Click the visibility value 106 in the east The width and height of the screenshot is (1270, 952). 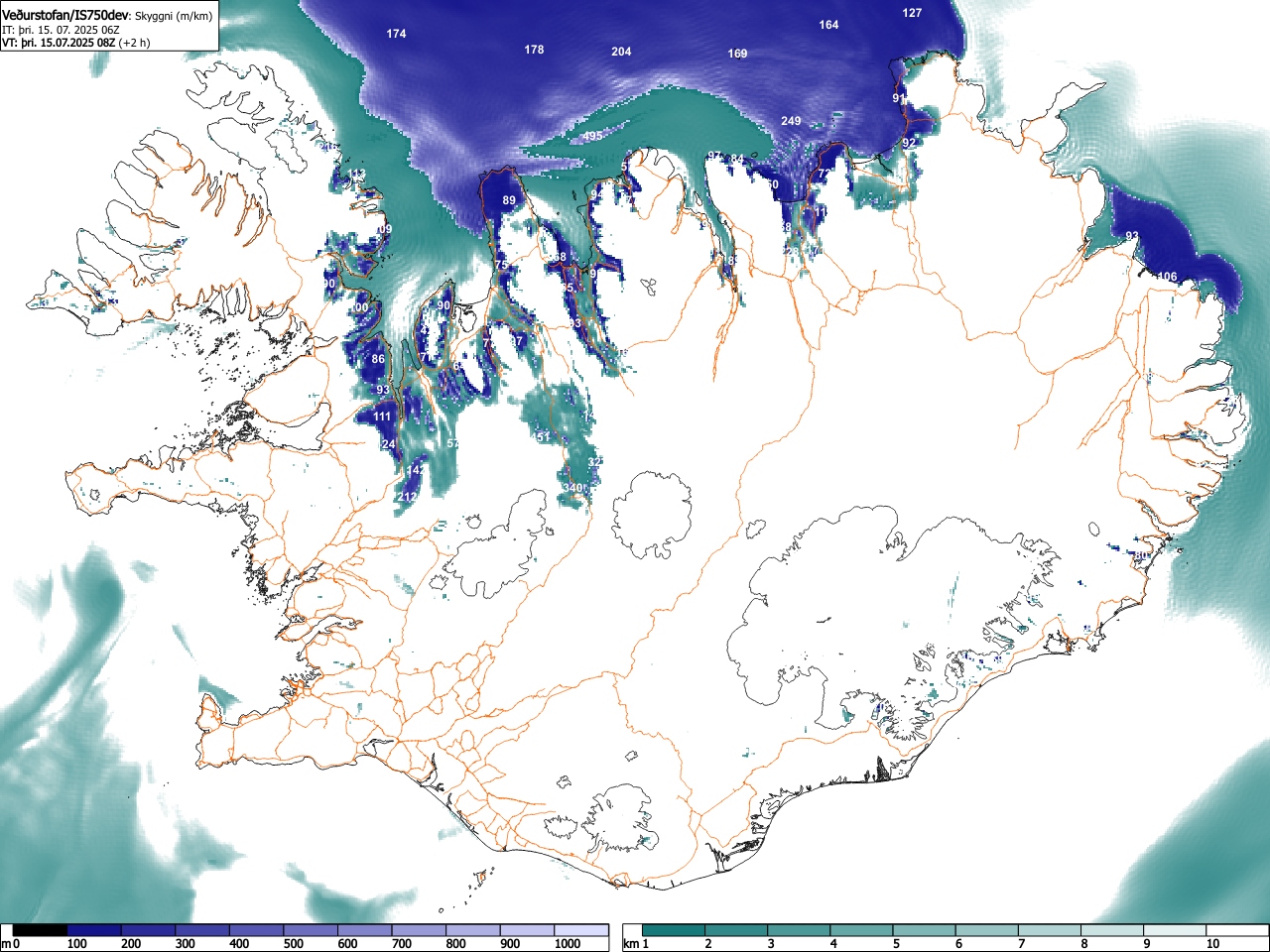point(1167,277)
